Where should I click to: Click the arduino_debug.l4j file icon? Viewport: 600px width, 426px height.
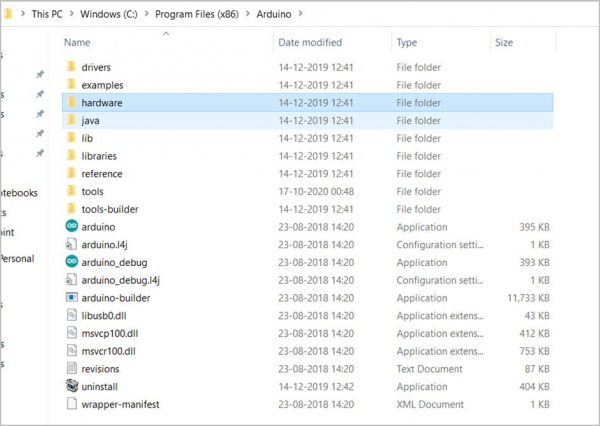tap(72, 280)
